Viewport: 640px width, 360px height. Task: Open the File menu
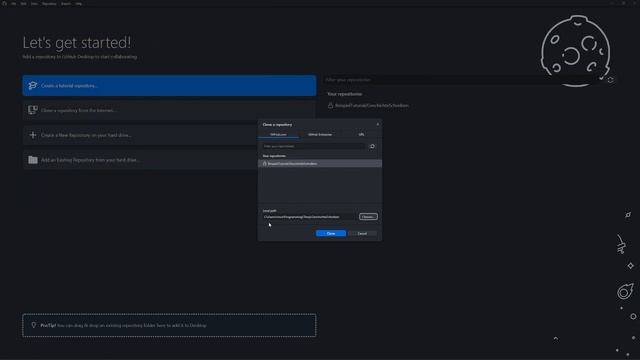click(x=14, y=4)
